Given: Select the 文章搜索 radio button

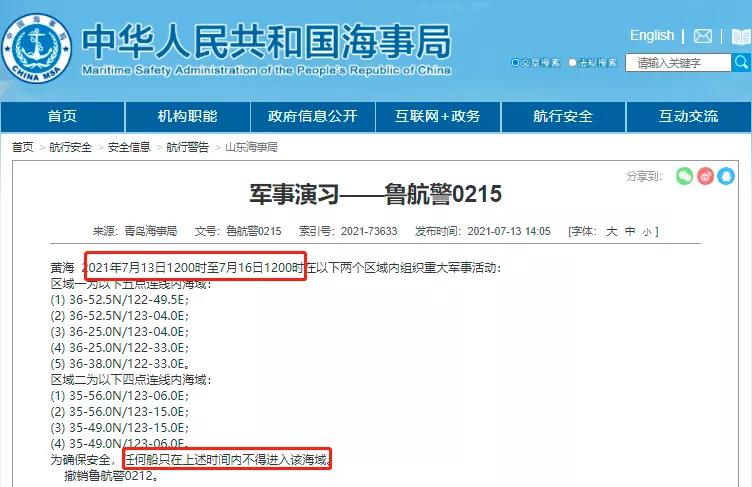Looking at the screenshot, I should coord(516,62).
